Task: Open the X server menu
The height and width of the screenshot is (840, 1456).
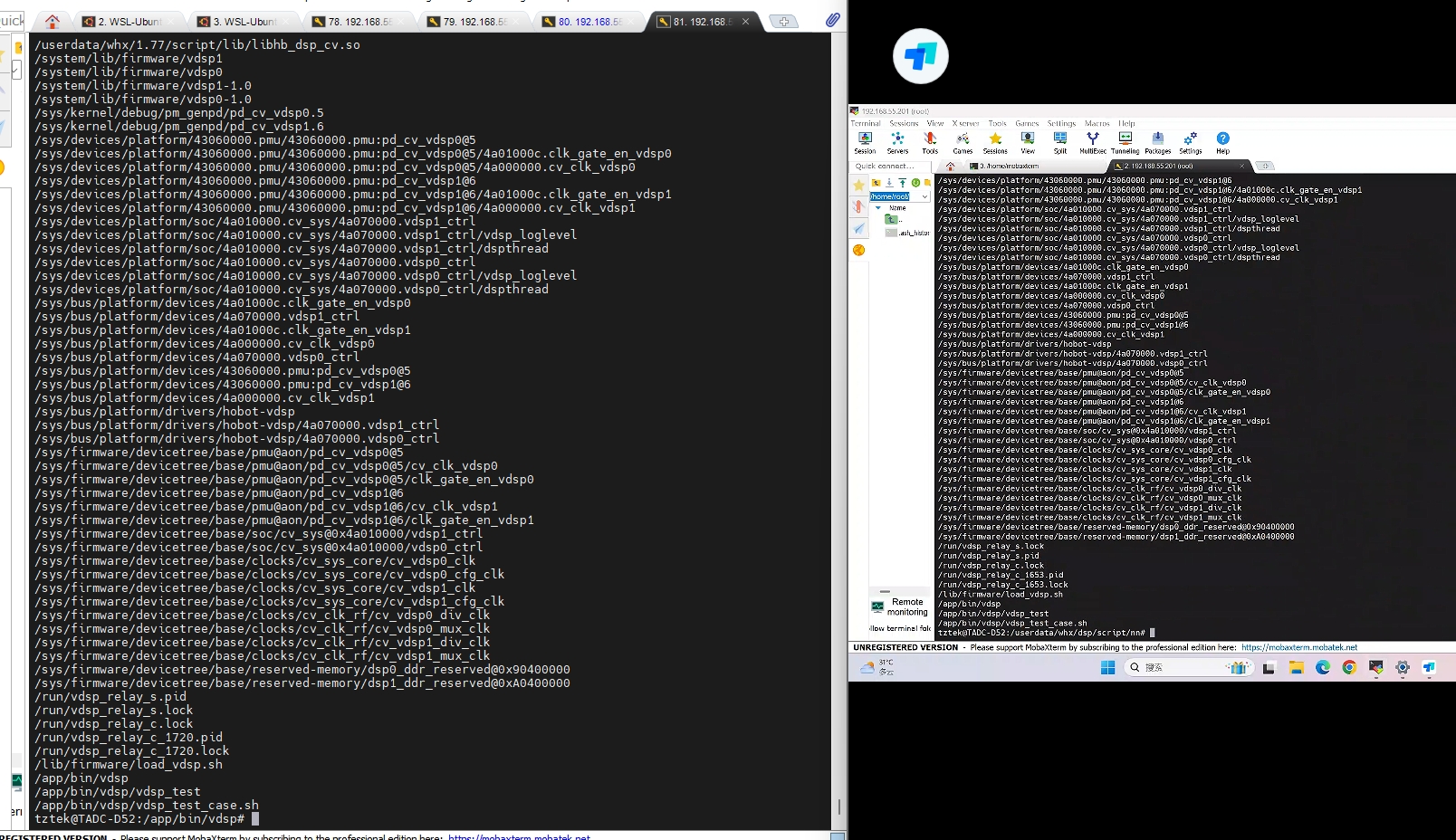Action: click(x=965, y=123)
